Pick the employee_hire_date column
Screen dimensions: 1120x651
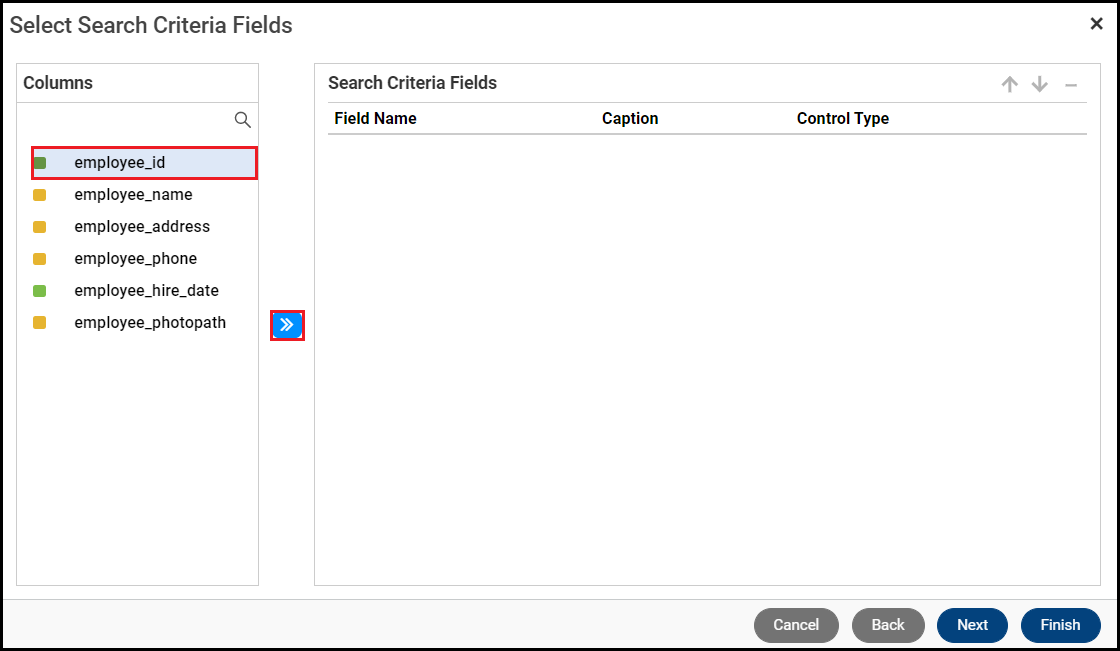click(146, 291)
